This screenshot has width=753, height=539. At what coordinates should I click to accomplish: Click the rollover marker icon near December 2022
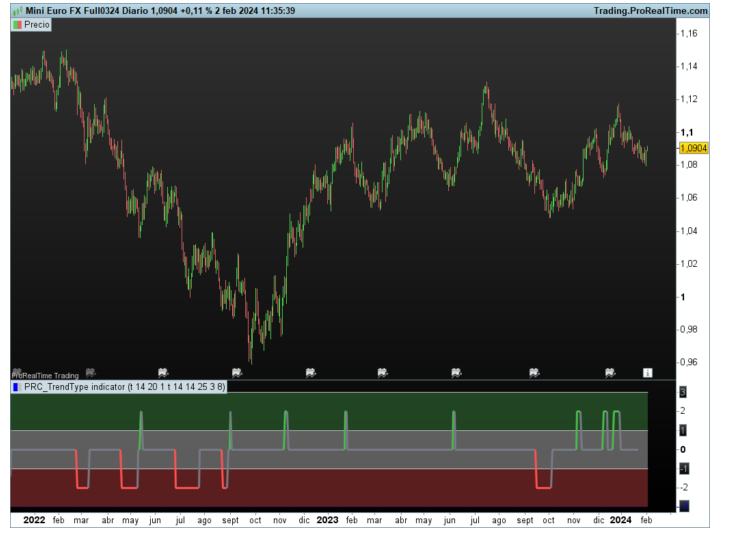pos(311,372)
